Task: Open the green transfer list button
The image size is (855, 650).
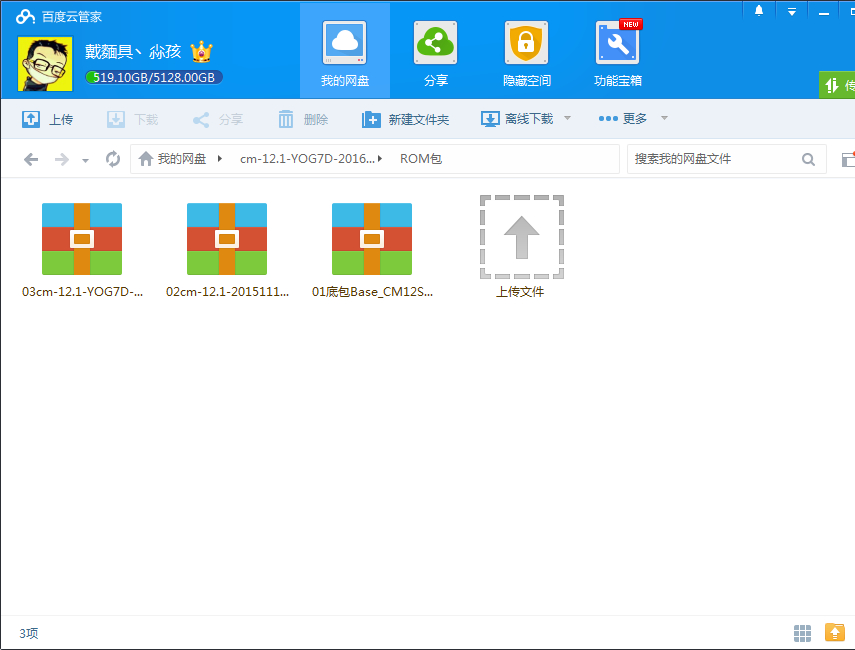Action: click(837, 85)
